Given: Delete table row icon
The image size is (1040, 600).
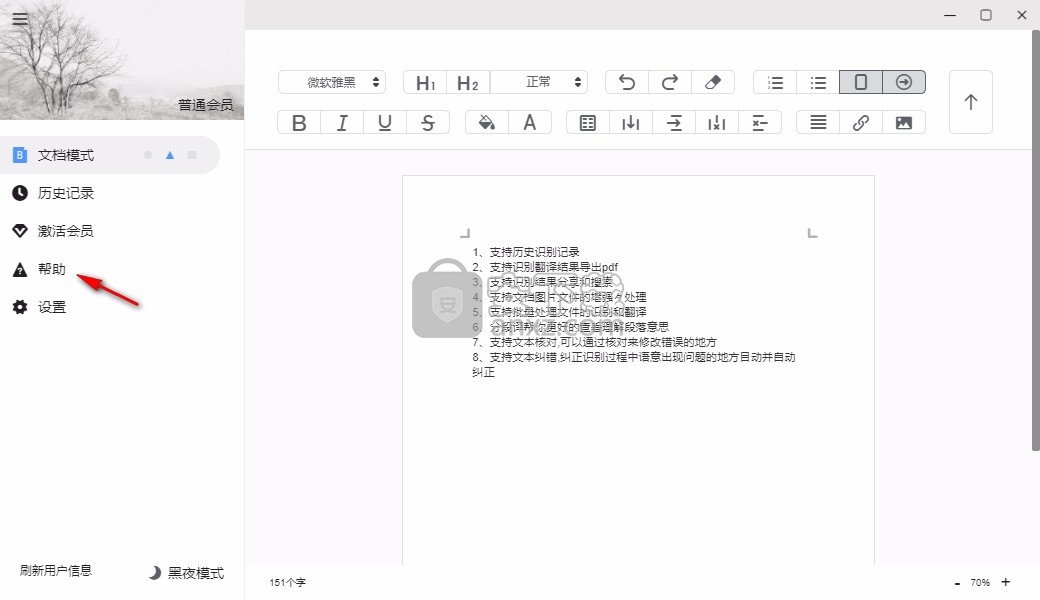Looking at the screenshot, I should pyautogui.click(x=760, y=123).
